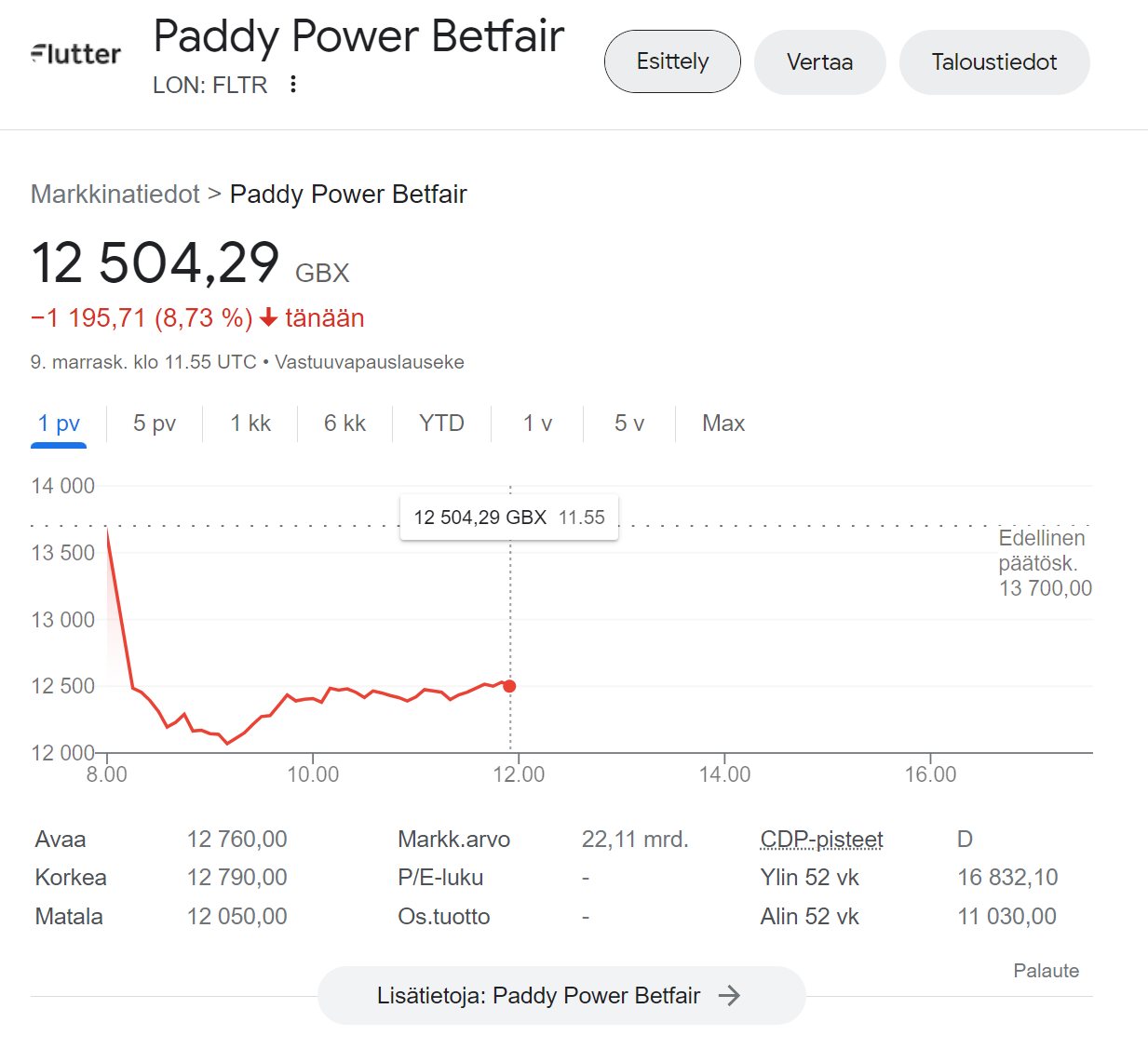Screen dimensions: 1148x1049
Task: Select the 6 kk time range
Action: coord(344,424)
